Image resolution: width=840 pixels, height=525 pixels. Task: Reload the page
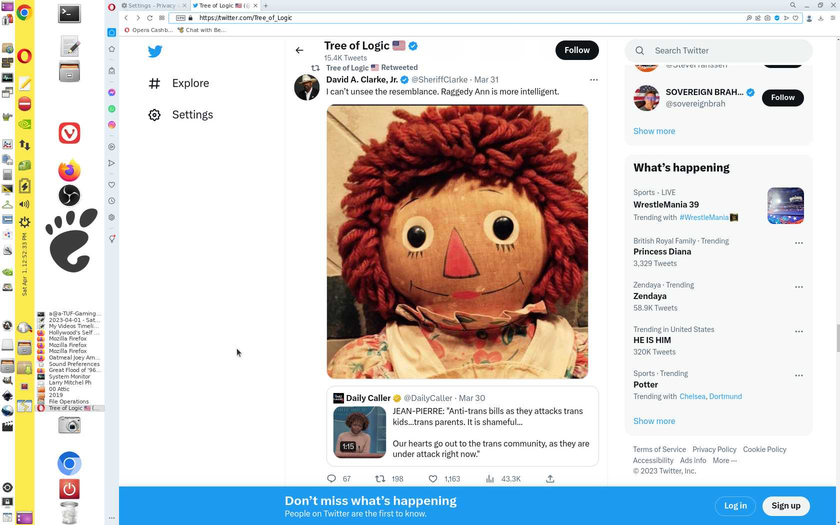coord(149,18)
